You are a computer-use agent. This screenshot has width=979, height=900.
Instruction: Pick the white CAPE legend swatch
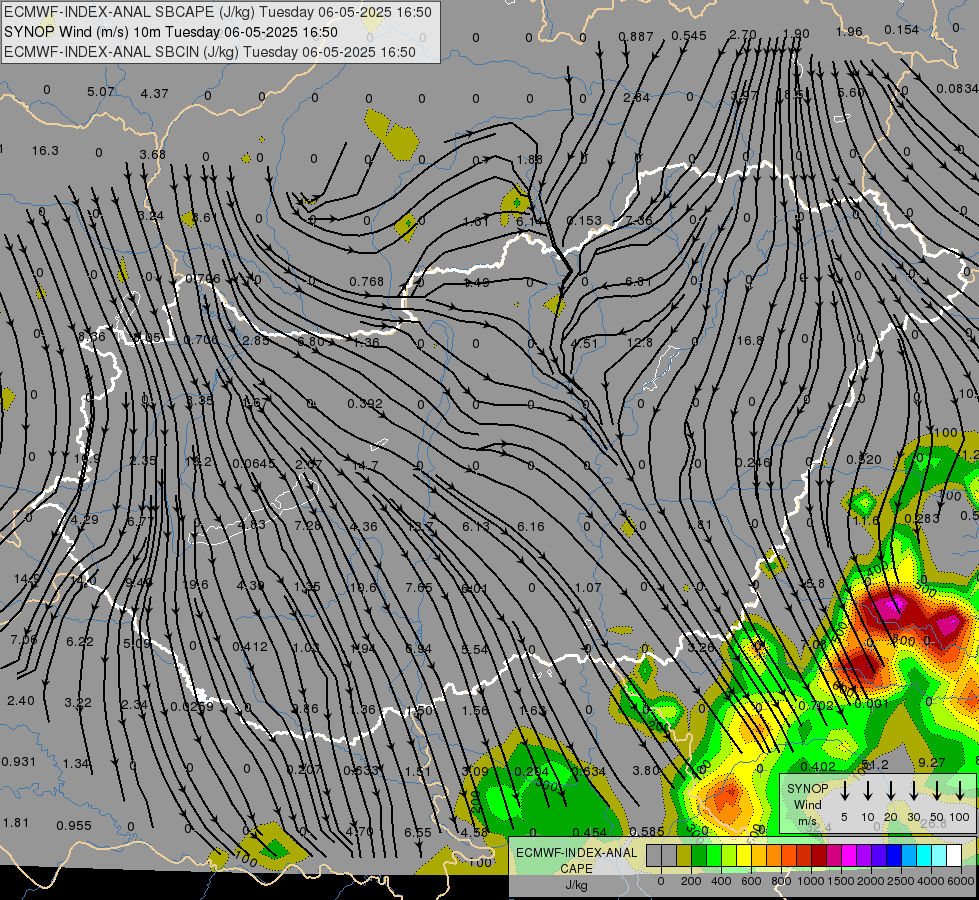(953, 856)
